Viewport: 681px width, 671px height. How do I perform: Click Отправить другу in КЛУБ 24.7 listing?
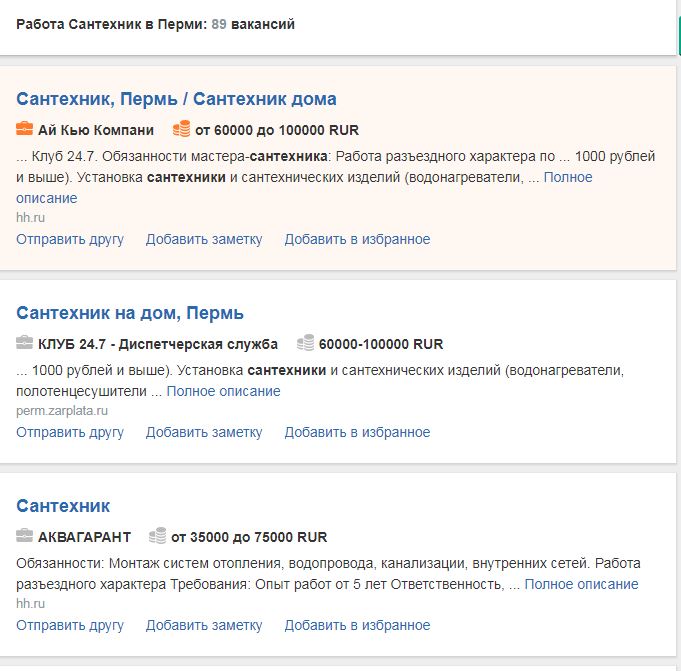[70, 433]
